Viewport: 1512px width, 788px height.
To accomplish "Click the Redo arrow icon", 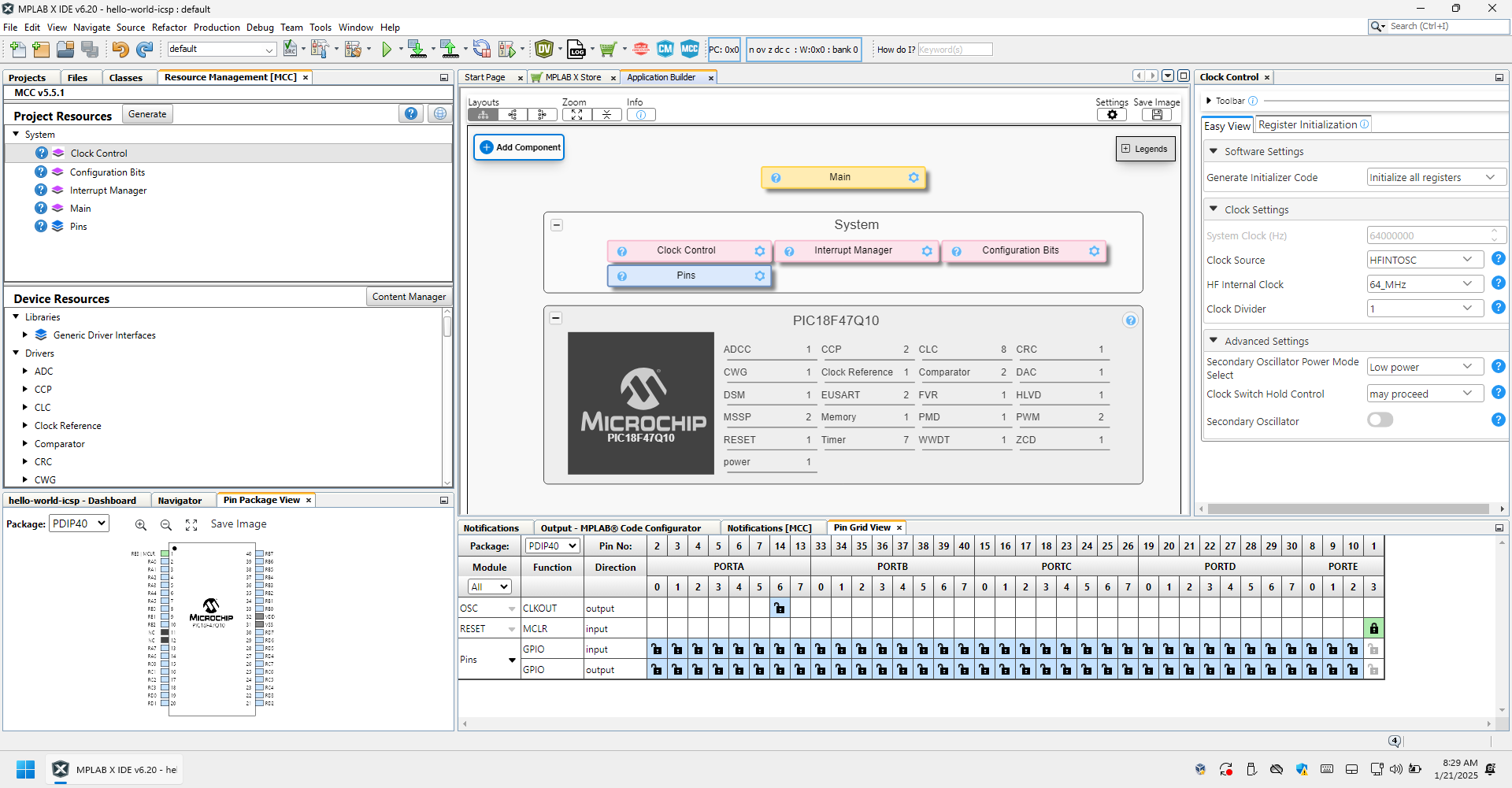I will point(144,50).
